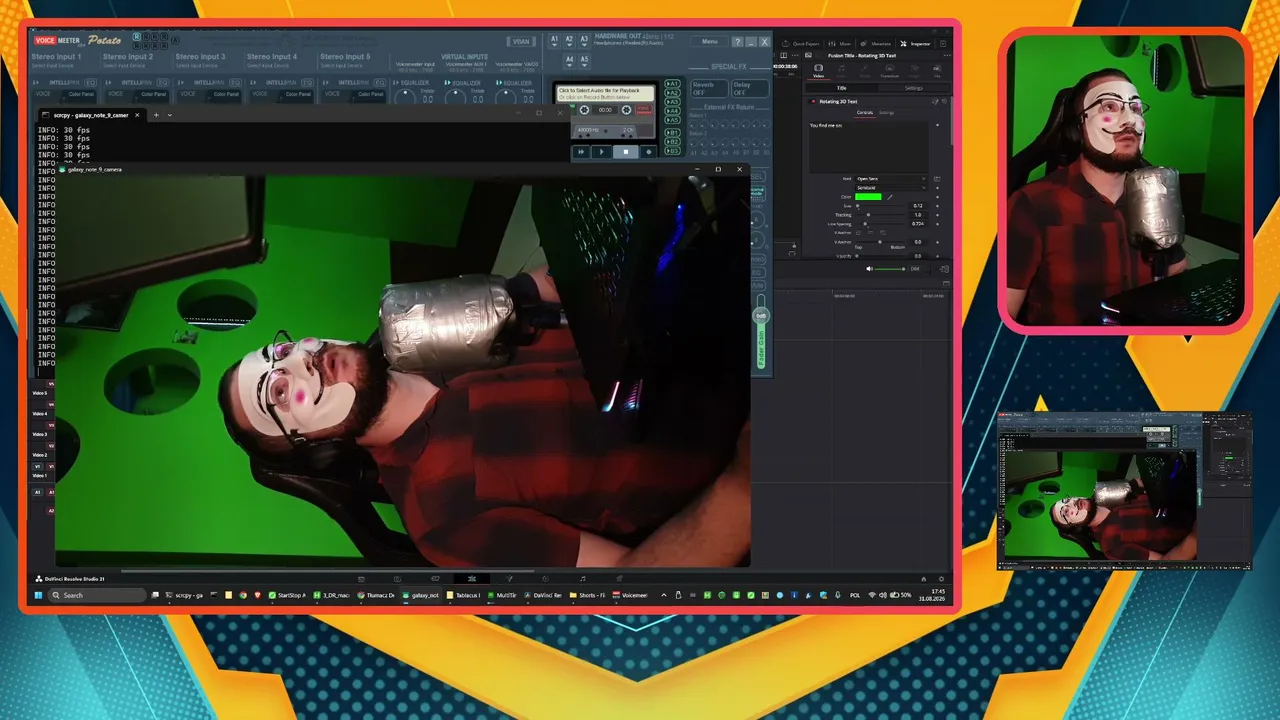This screenshot has height=720, width=1280.
Task: Open DaVinci Resolve project settings gear
Action: (x=940, y=579)
